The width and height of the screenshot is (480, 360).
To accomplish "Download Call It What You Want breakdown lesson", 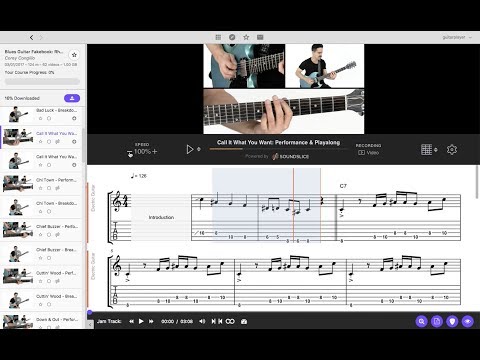I will [74, 165].
